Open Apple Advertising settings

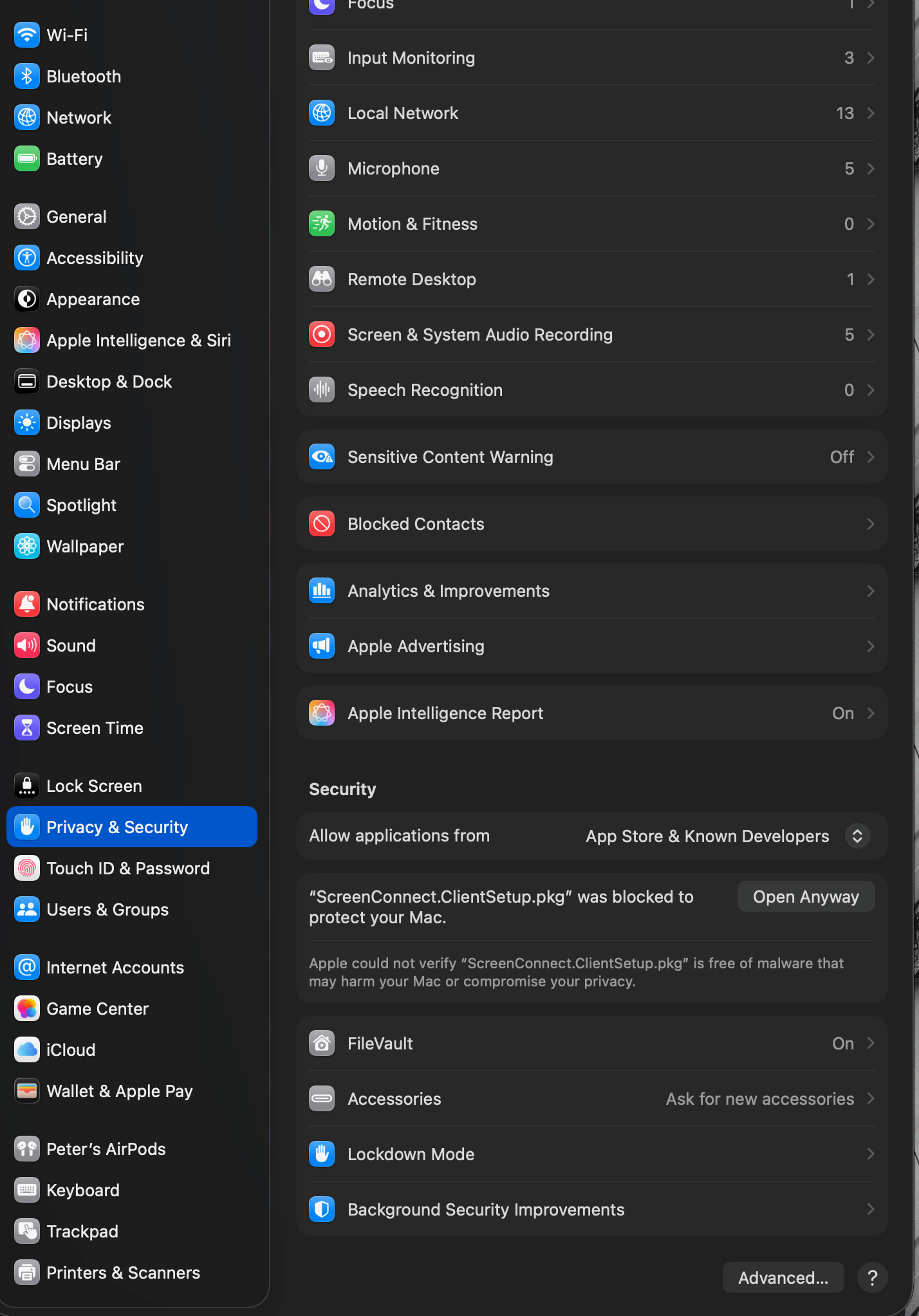click(592, 646)
